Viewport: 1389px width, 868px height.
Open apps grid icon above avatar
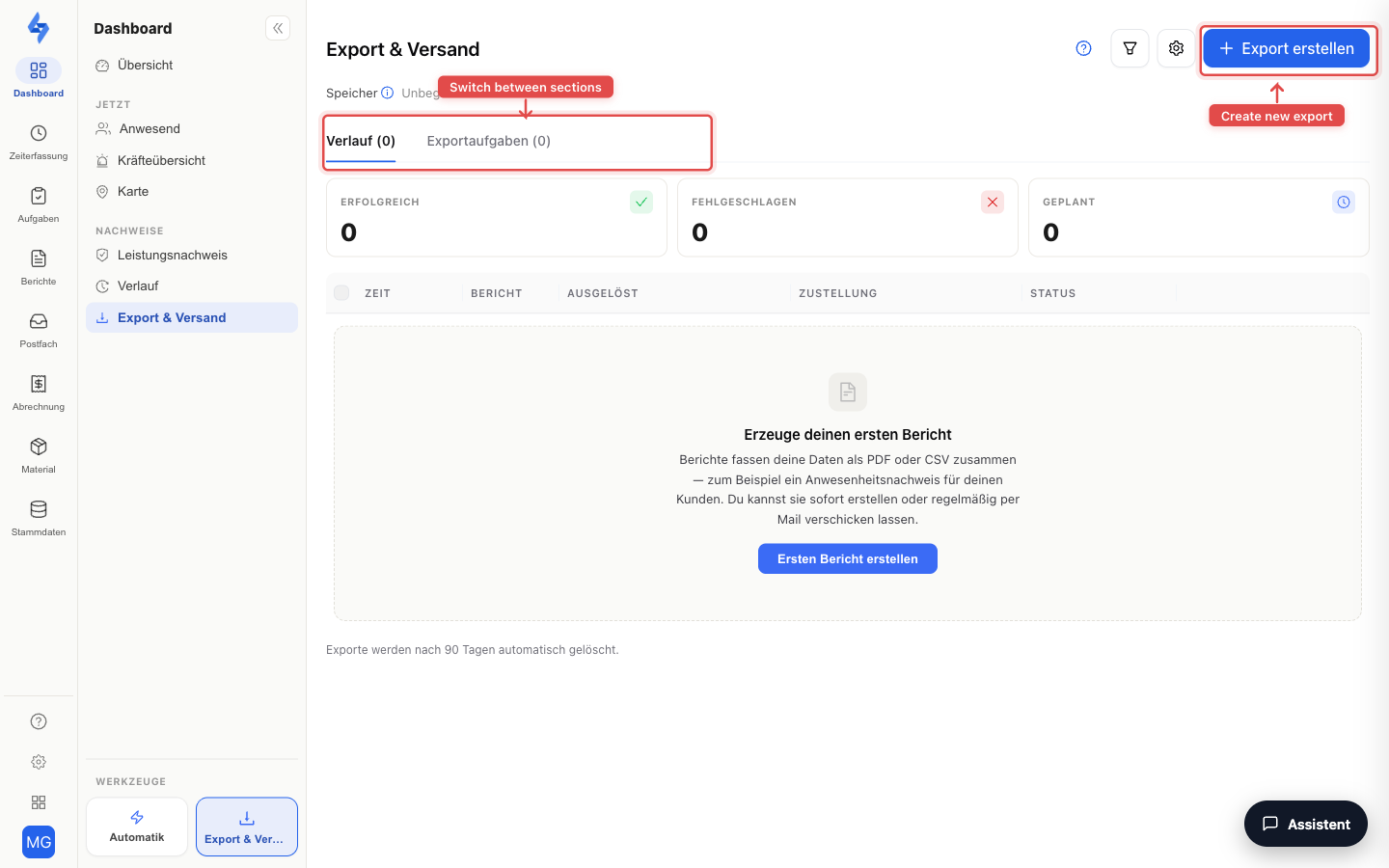coord(39,802)
